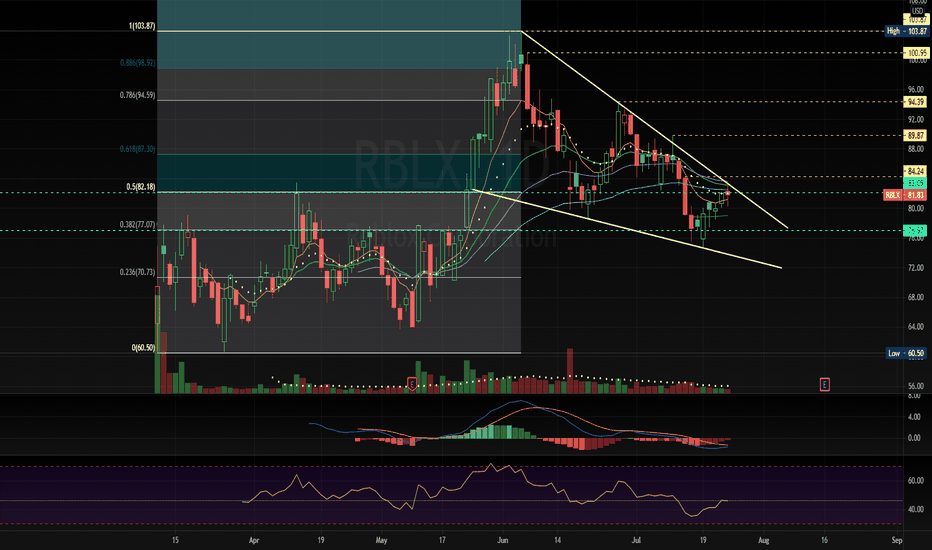Image resolution: width=932 pixels, height=550 pixels.
Task: Open the earnings marker 'E' near May
Action: click(412, 384)
